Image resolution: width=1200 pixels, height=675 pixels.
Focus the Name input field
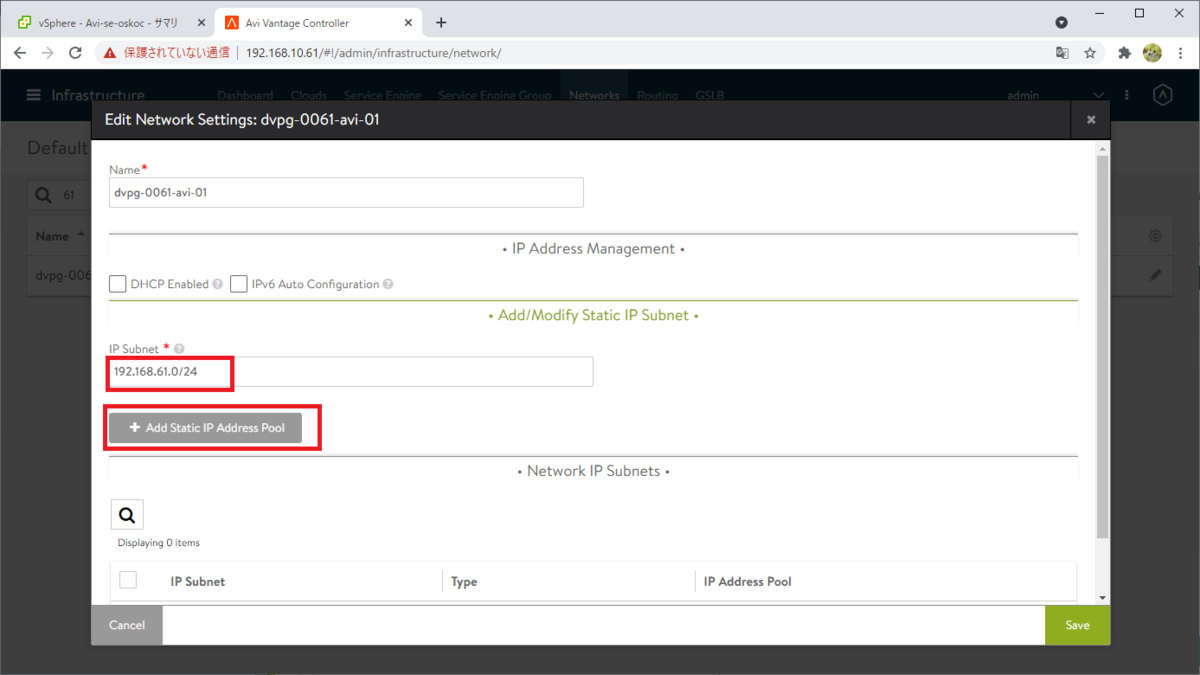click(x=346, y=192)
